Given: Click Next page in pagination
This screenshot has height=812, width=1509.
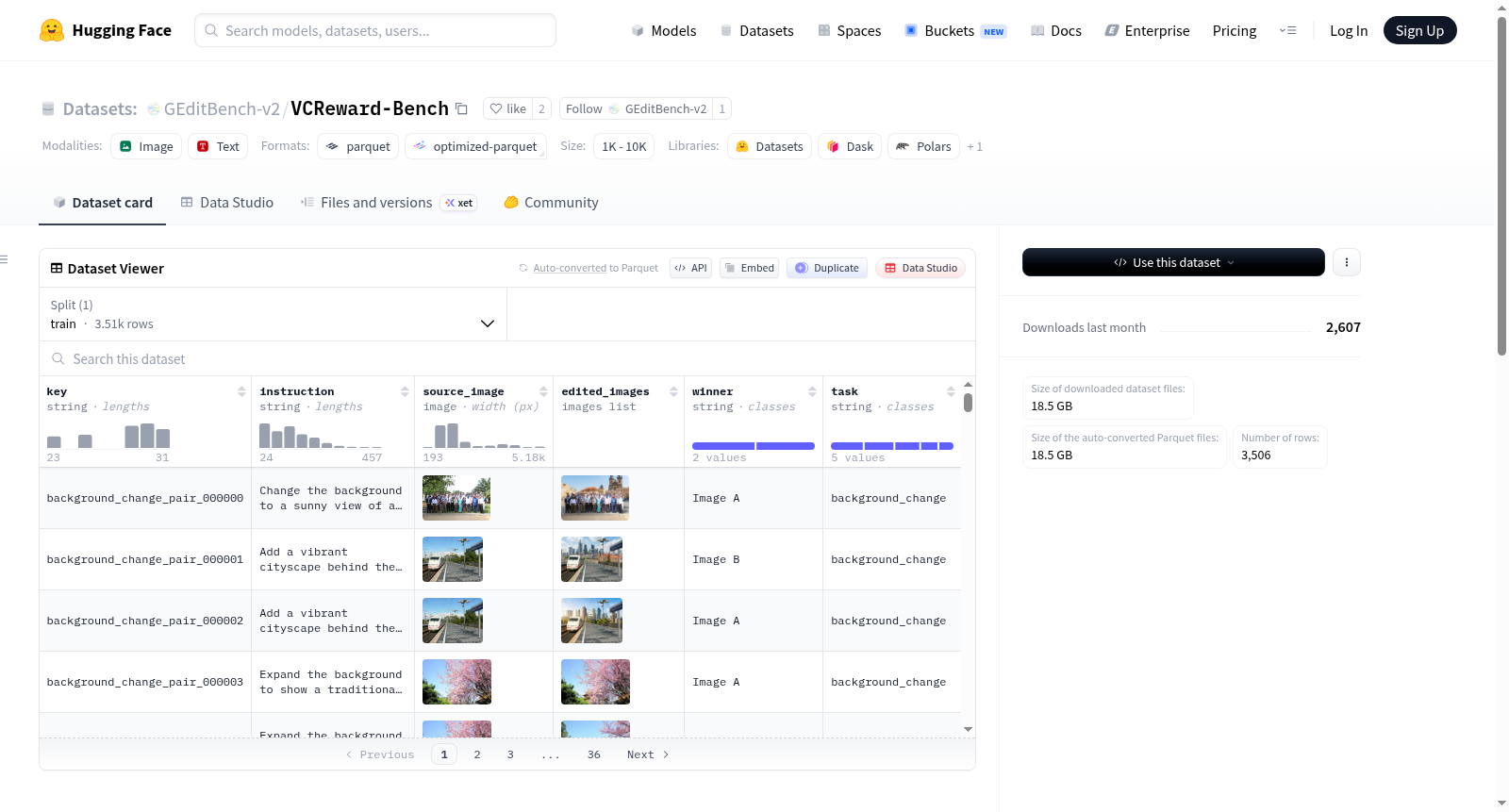Looking at the screenshot, I should tap(648, 754).
